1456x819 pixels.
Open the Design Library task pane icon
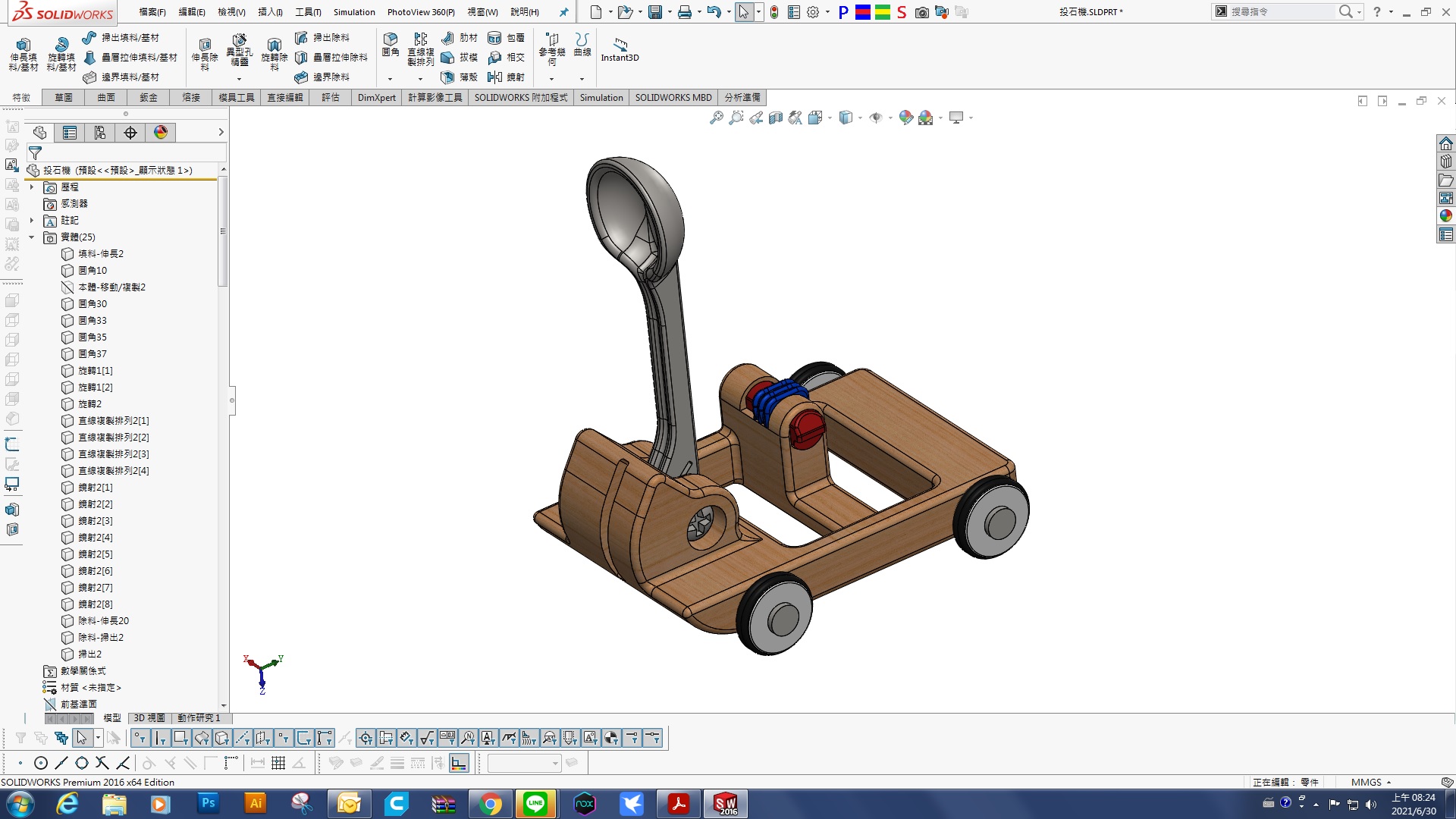click(1446, 162)
